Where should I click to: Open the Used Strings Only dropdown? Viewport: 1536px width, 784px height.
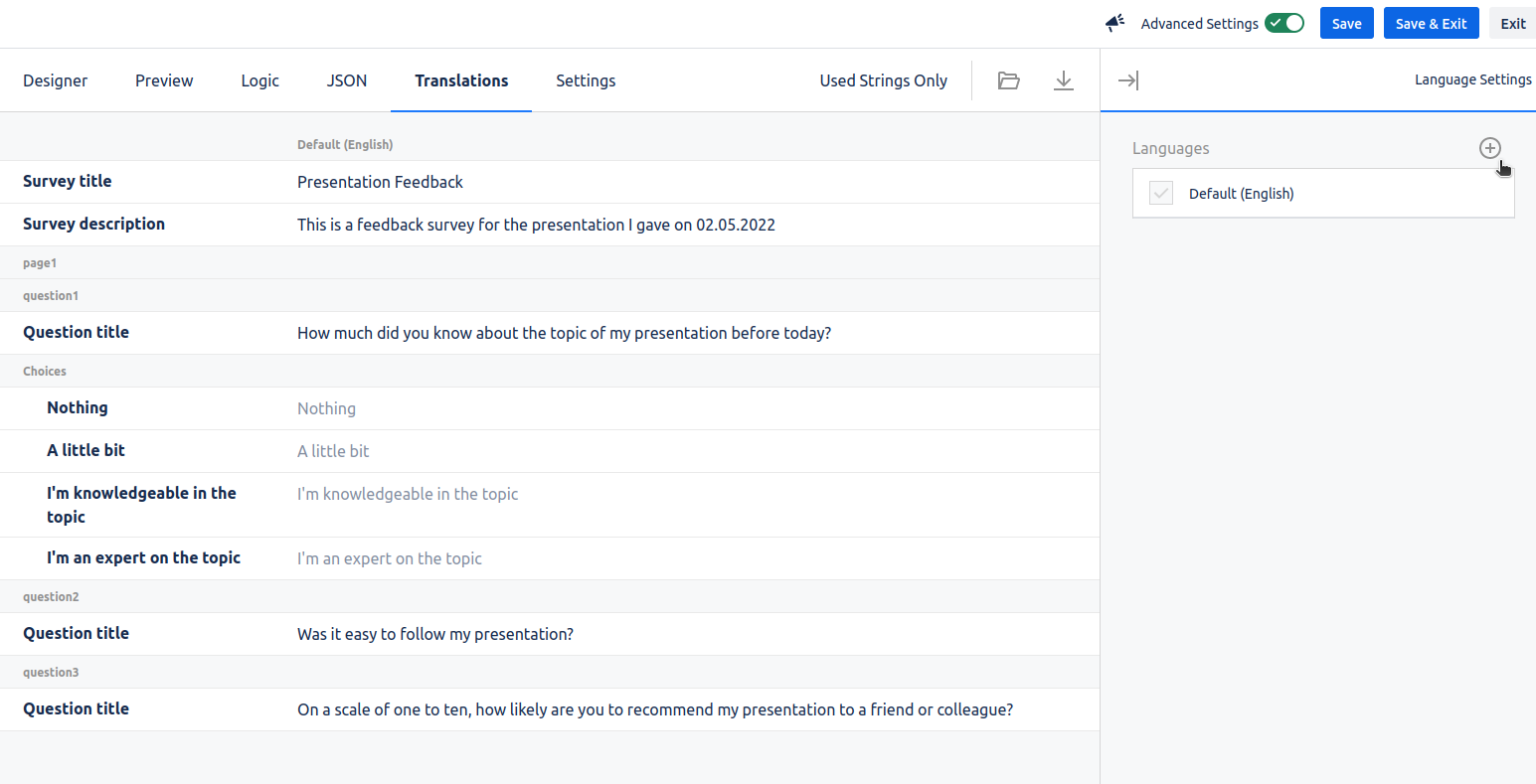point(883,80)
